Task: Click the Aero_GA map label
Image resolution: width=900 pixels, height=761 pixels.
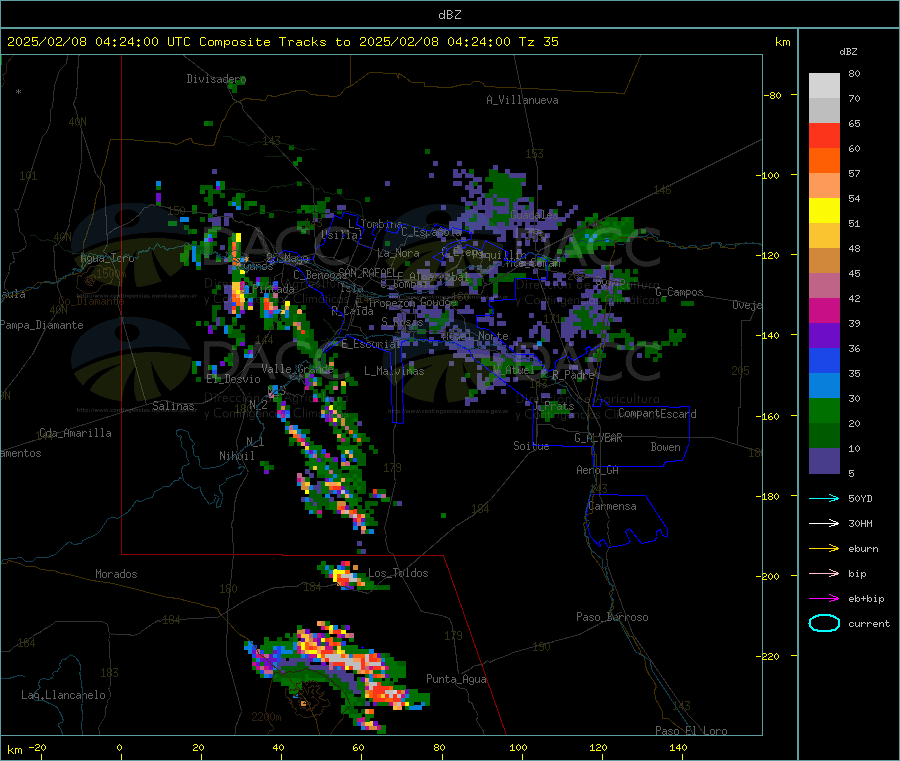Action: [x=598, y=470]
